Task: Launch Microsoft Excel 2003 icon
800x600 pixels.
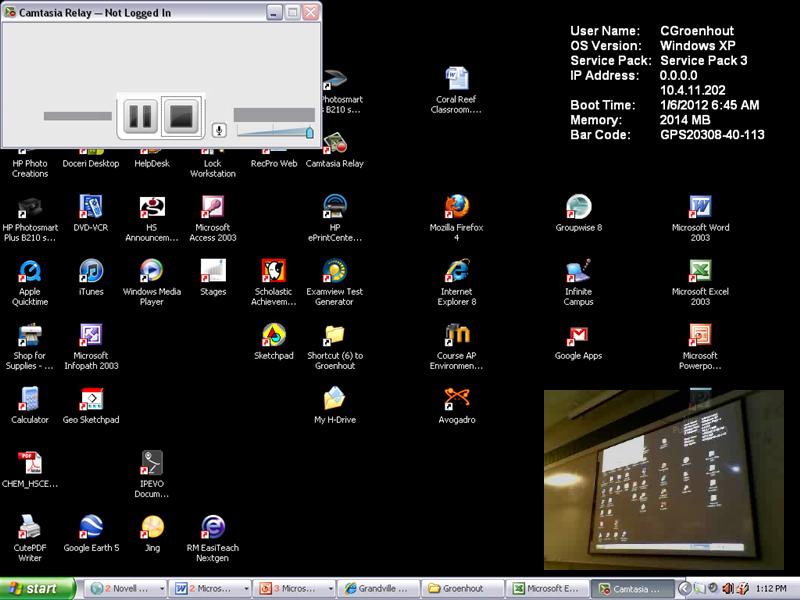Action: click(x=700, y=283)
